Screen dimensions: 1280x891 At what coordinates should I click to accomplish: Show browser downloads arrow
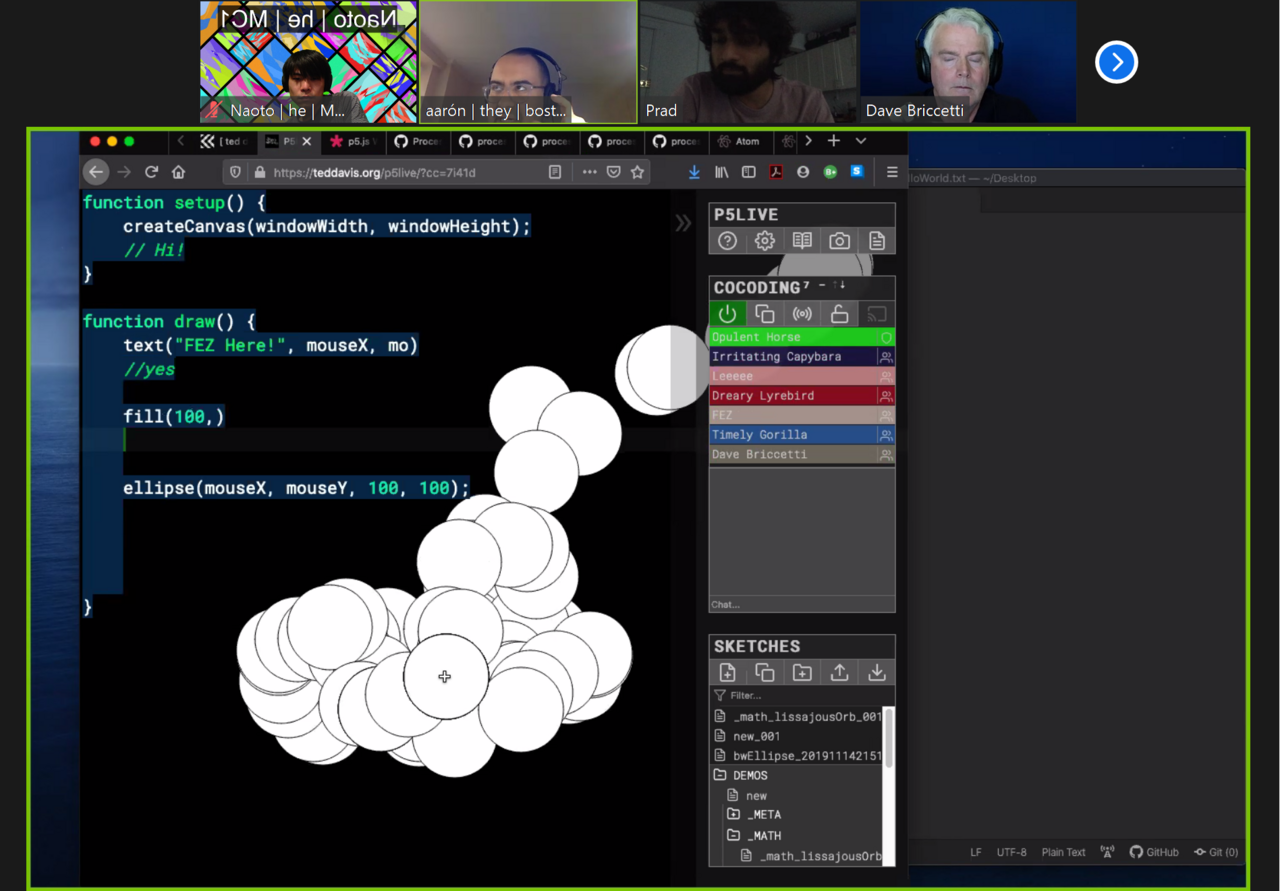tap(694, 172)
